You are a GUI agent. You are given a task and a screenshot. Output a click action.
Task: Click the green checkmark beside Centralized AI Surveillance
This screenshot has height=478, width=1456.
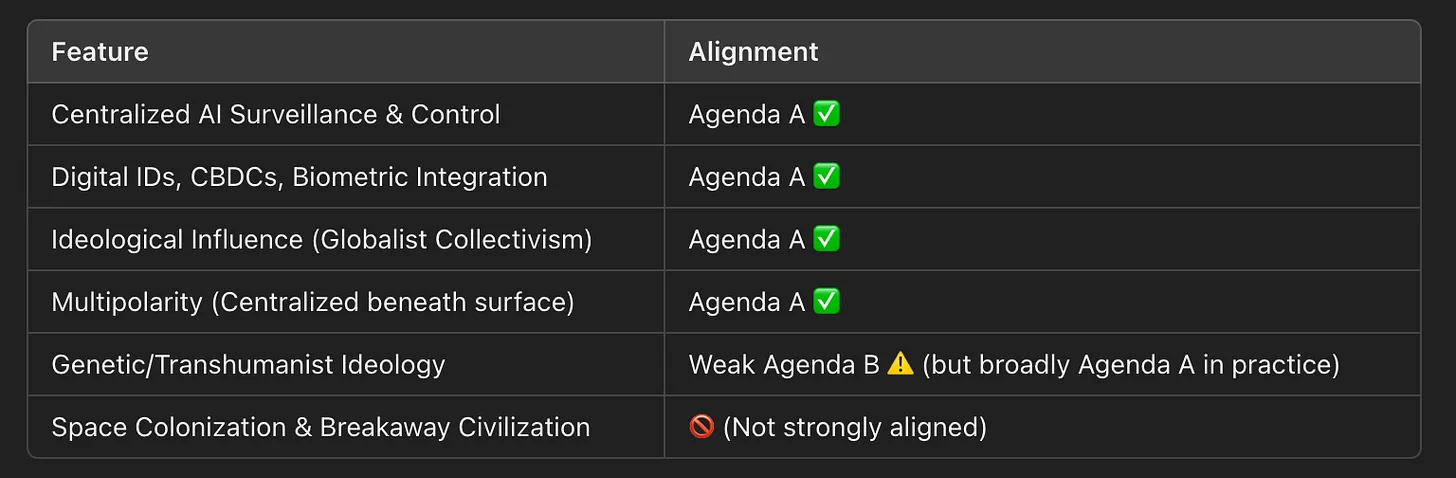pos(826,114)
